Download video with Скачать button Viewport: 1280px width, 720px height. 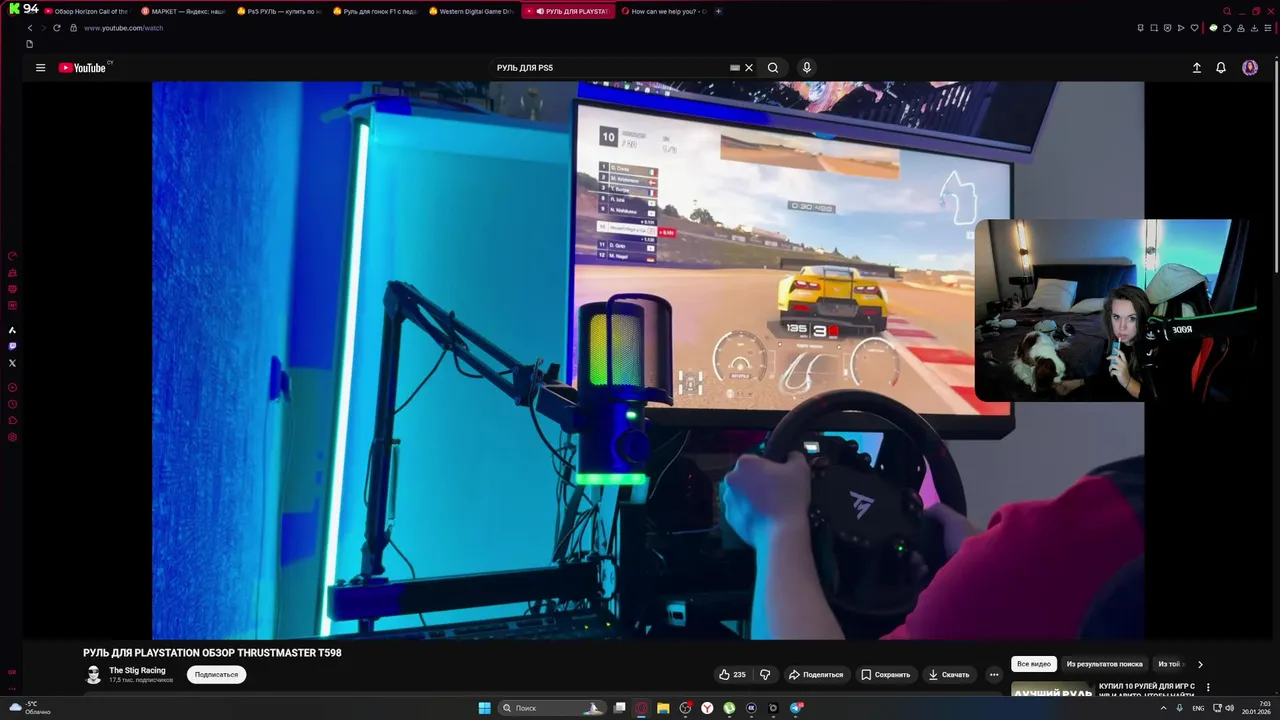click(x=949, y=675)
